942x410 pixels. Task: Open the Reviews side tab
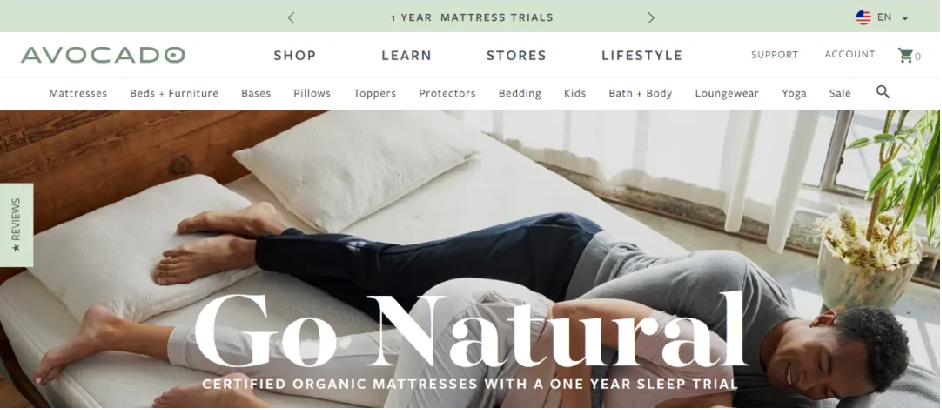(x=16, y=225)
